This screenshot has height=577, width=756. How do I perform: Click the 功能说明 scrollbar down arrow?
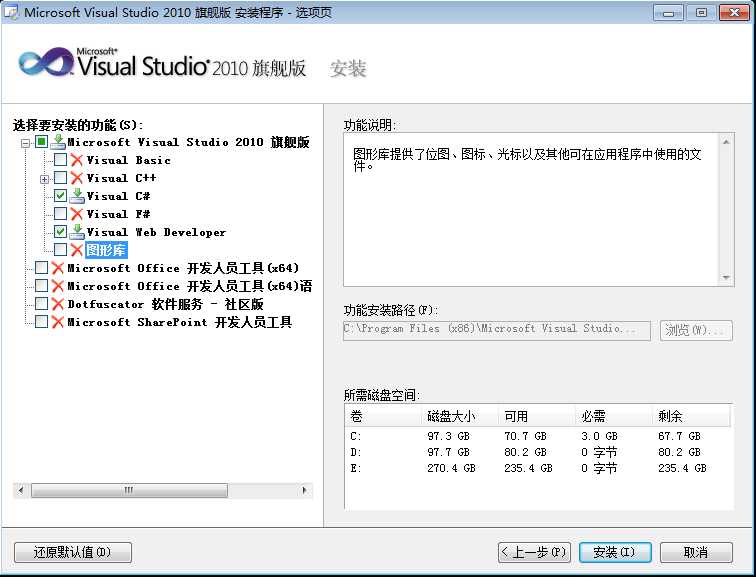click(726, 278)
